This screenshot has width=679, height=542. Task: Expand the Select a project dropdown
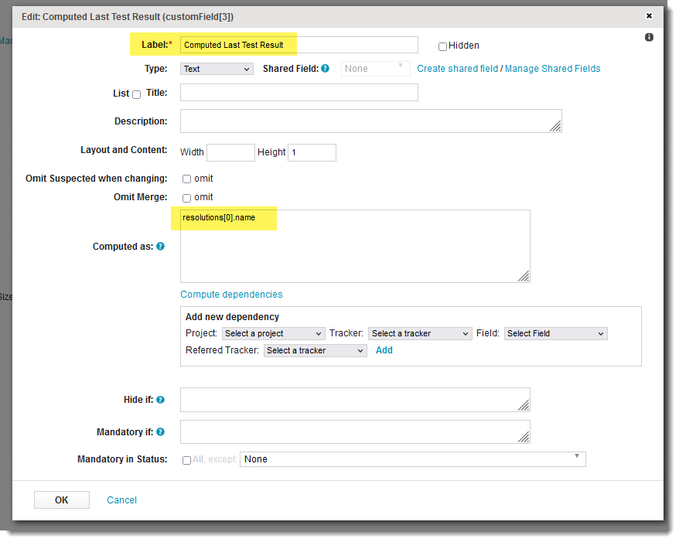click(x=273, y=334)
